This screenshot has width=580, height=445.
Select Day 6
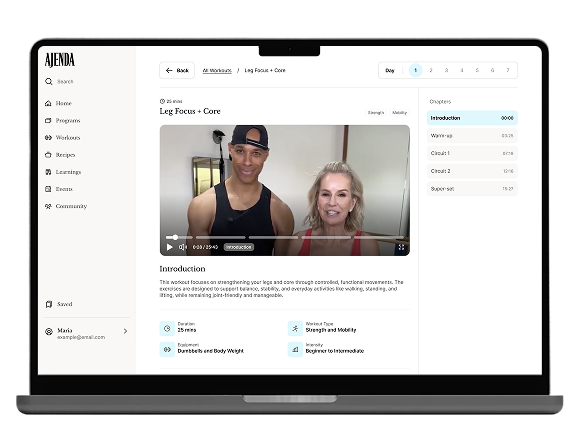click(492, 70)
